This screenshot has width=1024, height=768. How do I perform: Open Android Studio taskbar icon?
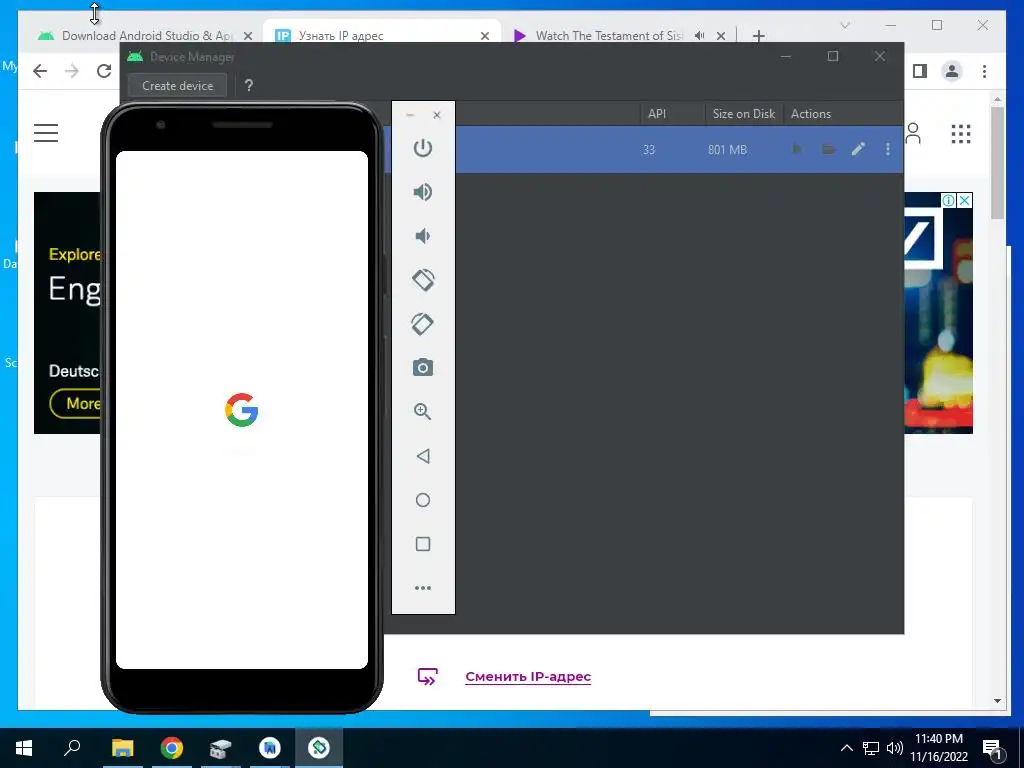(x=270, y=748)
